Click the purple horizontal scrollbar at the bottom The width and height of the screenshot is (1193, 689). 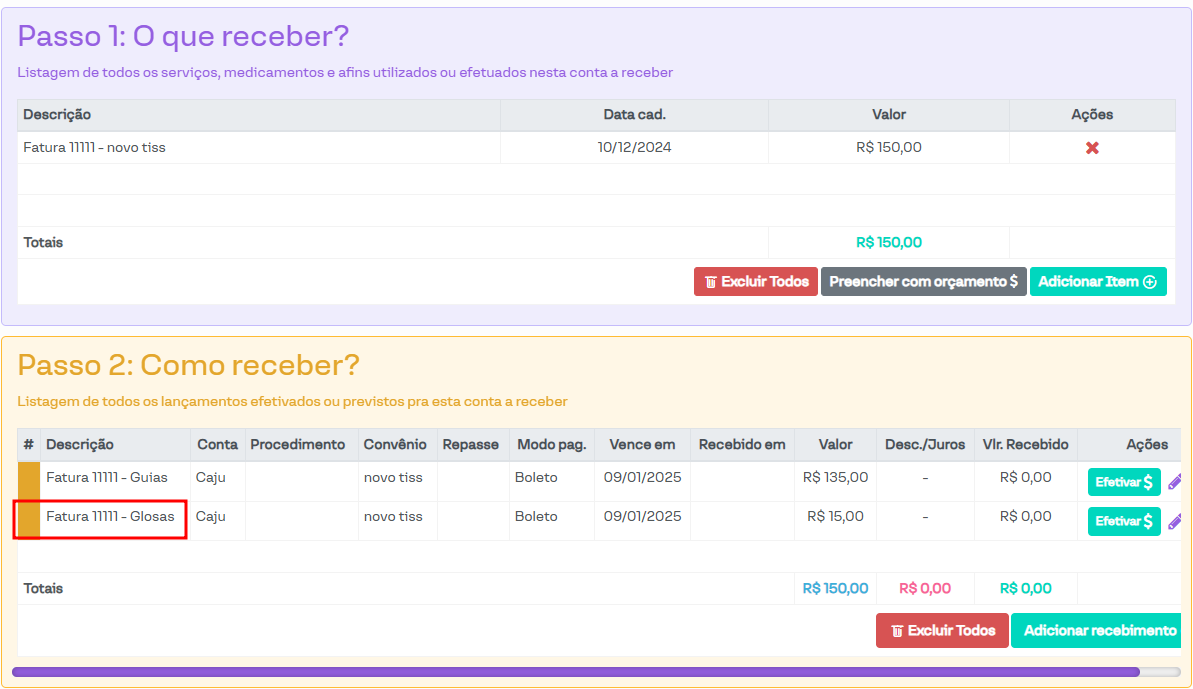pos(575,672)
